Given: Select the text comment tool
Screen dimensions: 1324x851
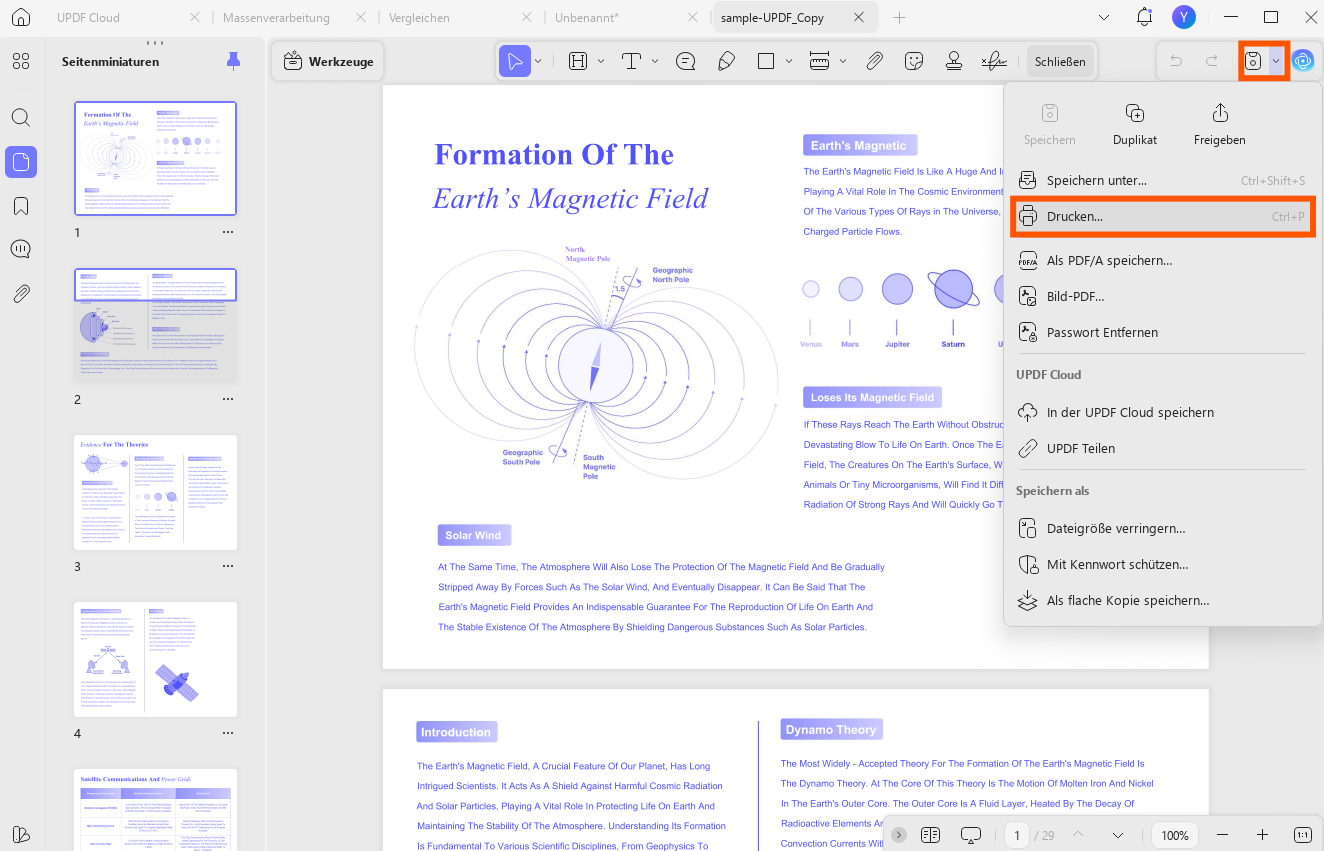Looking at the screenshot, I should point(632,61).
